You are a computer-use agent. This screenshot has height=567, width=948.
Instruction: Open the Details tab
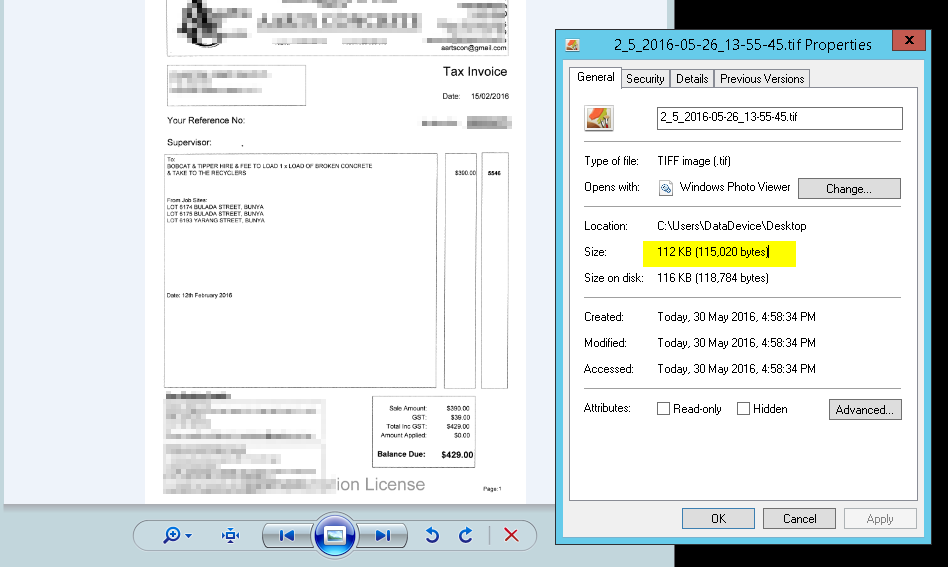[692, 79]
